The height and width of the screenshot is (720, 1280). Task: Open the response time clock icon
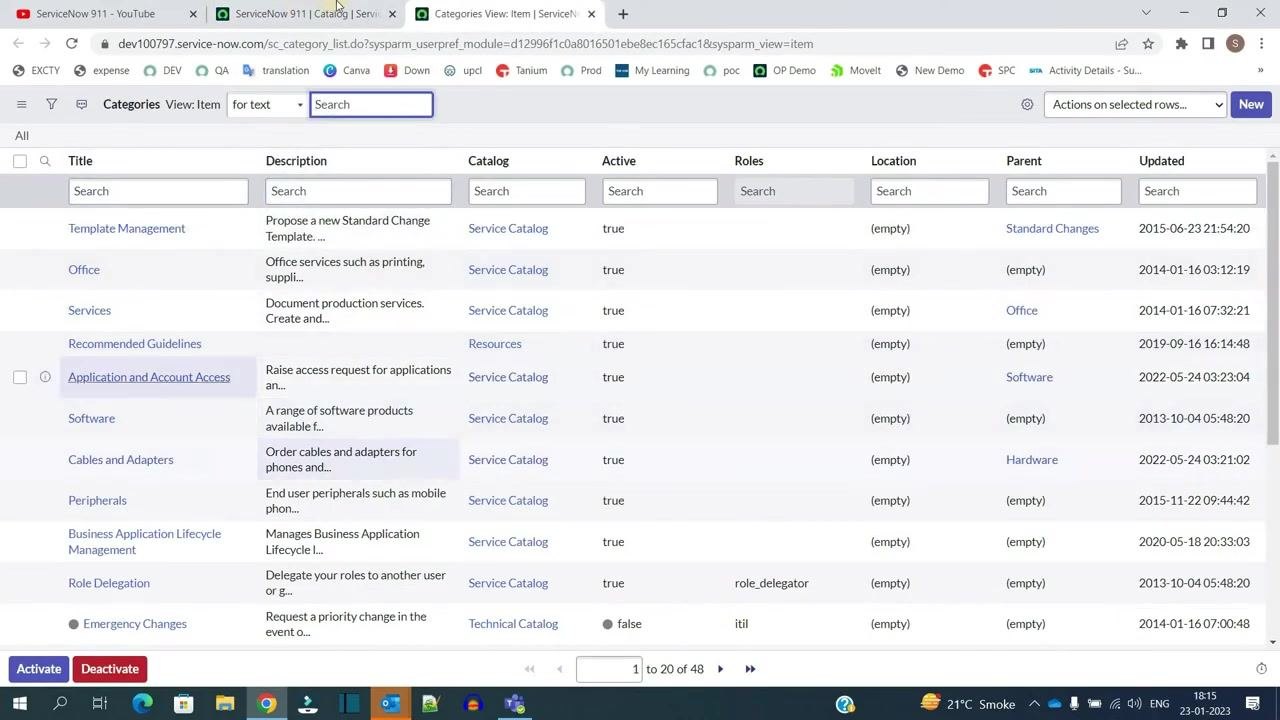click(1262, 669)
